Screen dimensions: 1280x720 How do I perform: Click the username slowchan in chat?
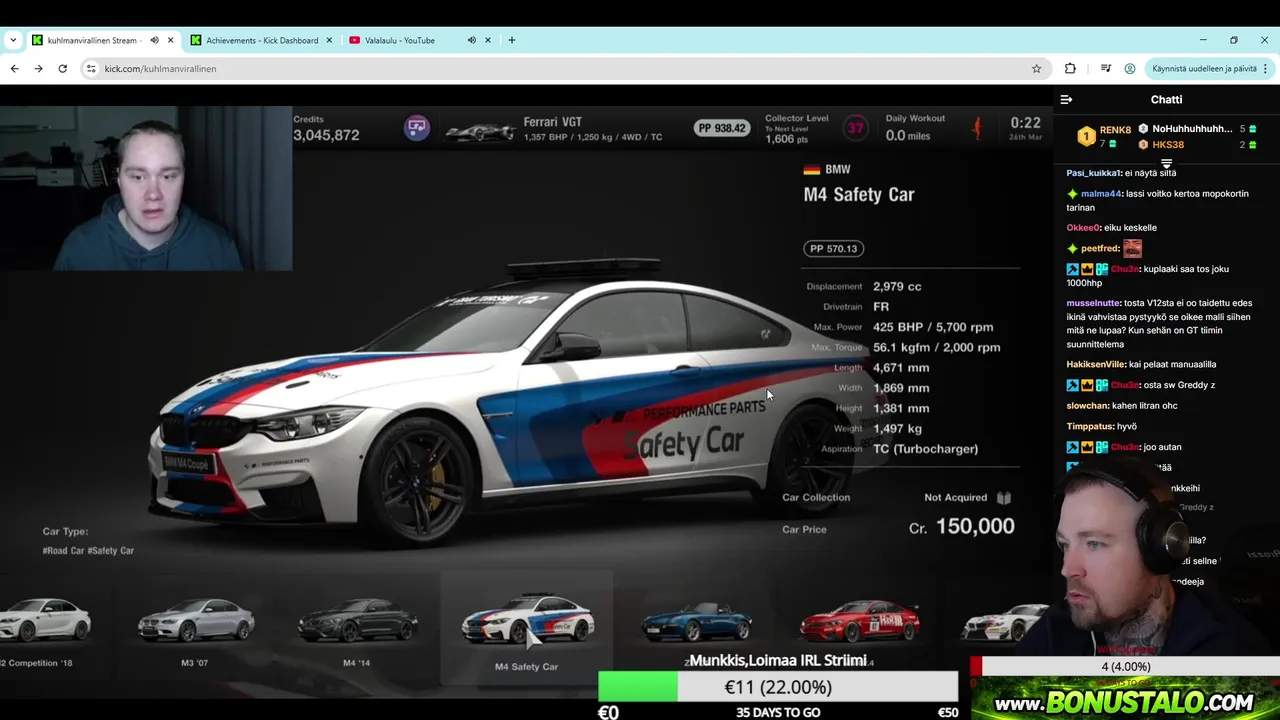pyautogui.click(x=1087, y=406)
